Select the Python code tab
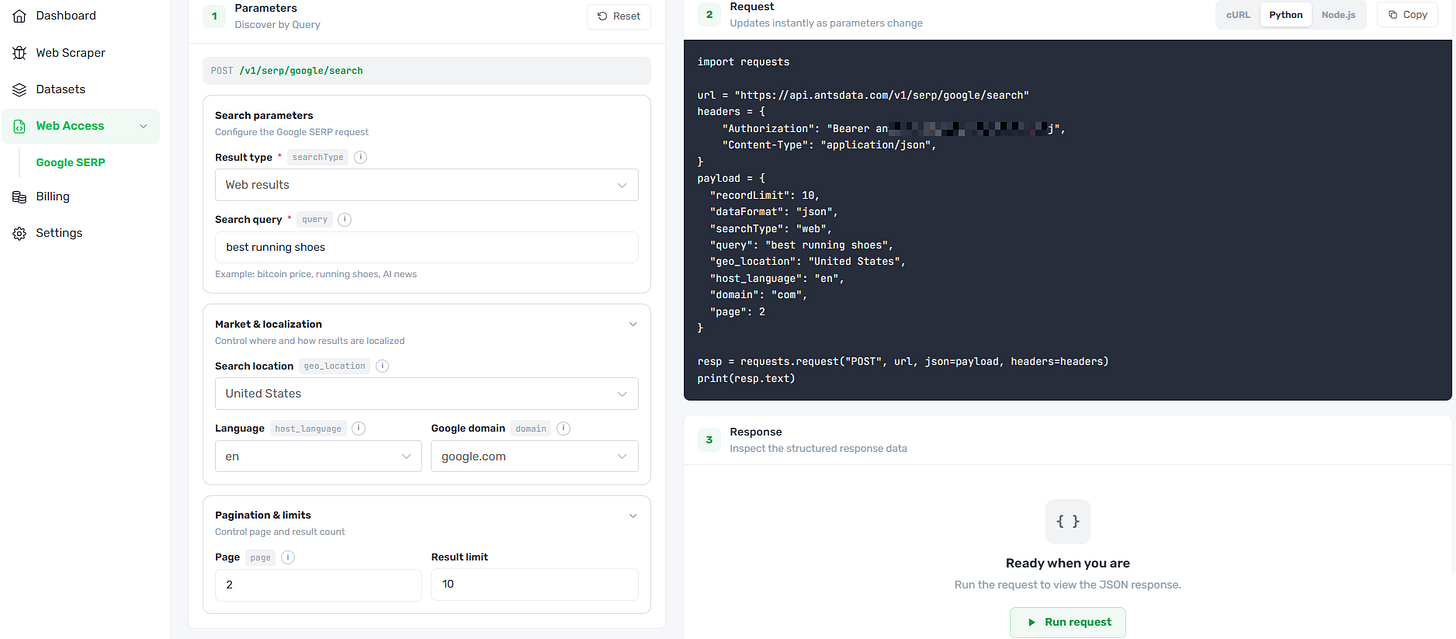 click(x=1286, y=15)
